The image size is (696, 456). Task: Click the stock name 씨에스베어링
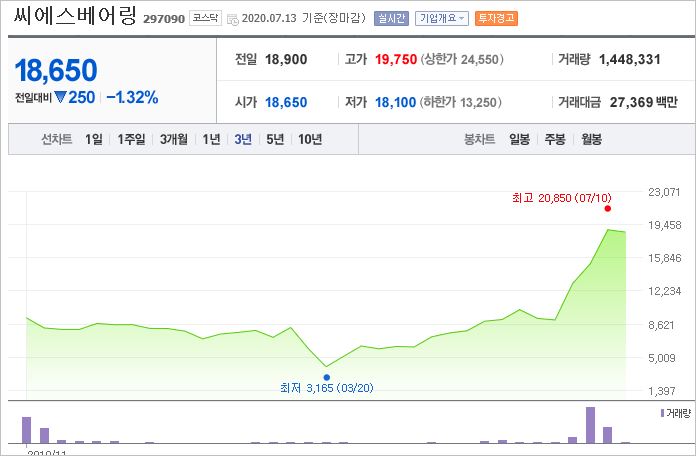(75, 16)
